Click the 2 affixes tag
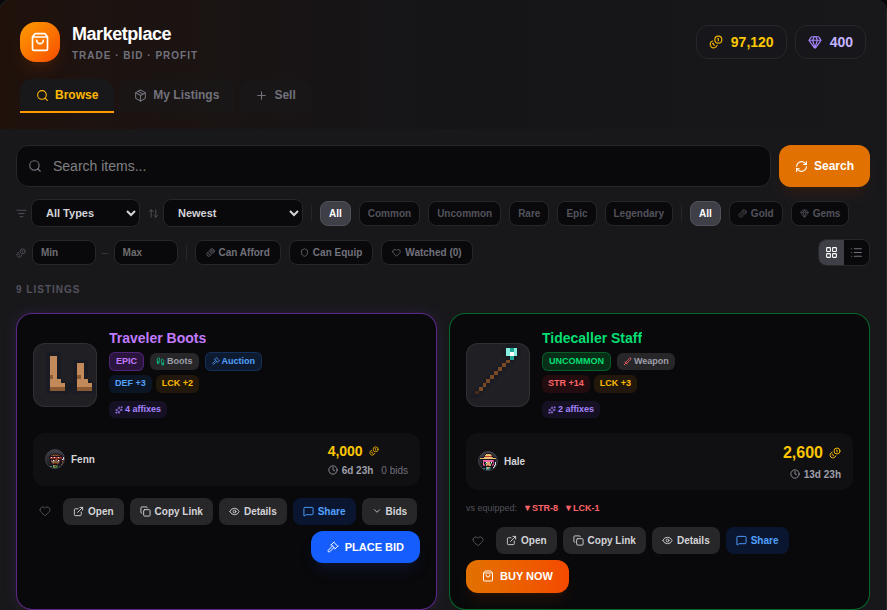 tap(571, 409)
